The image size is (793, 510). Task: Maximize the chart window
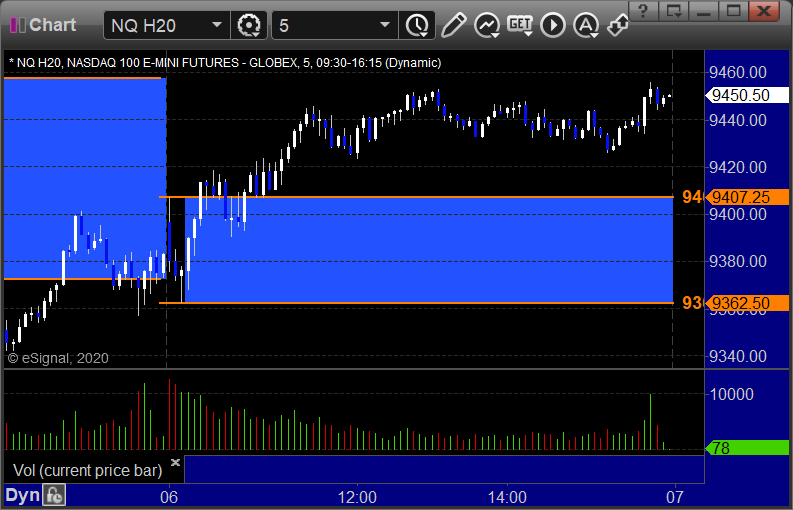click(x=733, y=10)
